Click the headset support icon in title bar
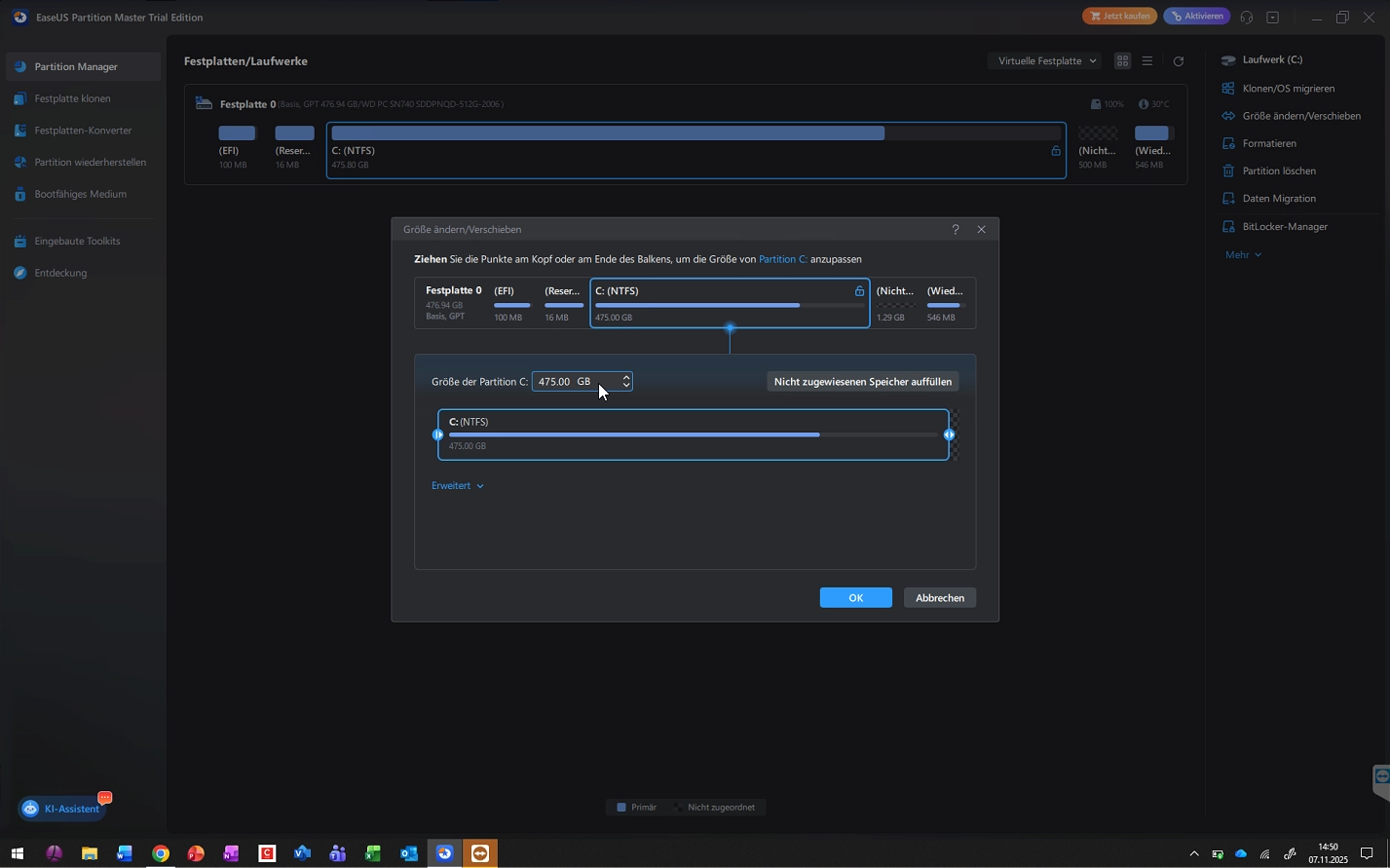This screenshot has height=868, width=1390. coord(1246,18)
